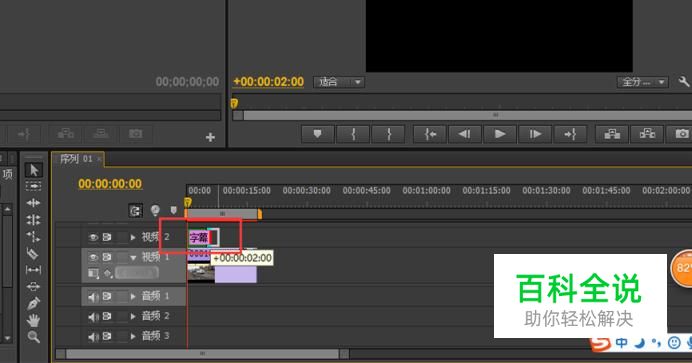Click the Mark In button
Image resolution: width=692 pixels, height=363 pixels.
tap(353, 134)
